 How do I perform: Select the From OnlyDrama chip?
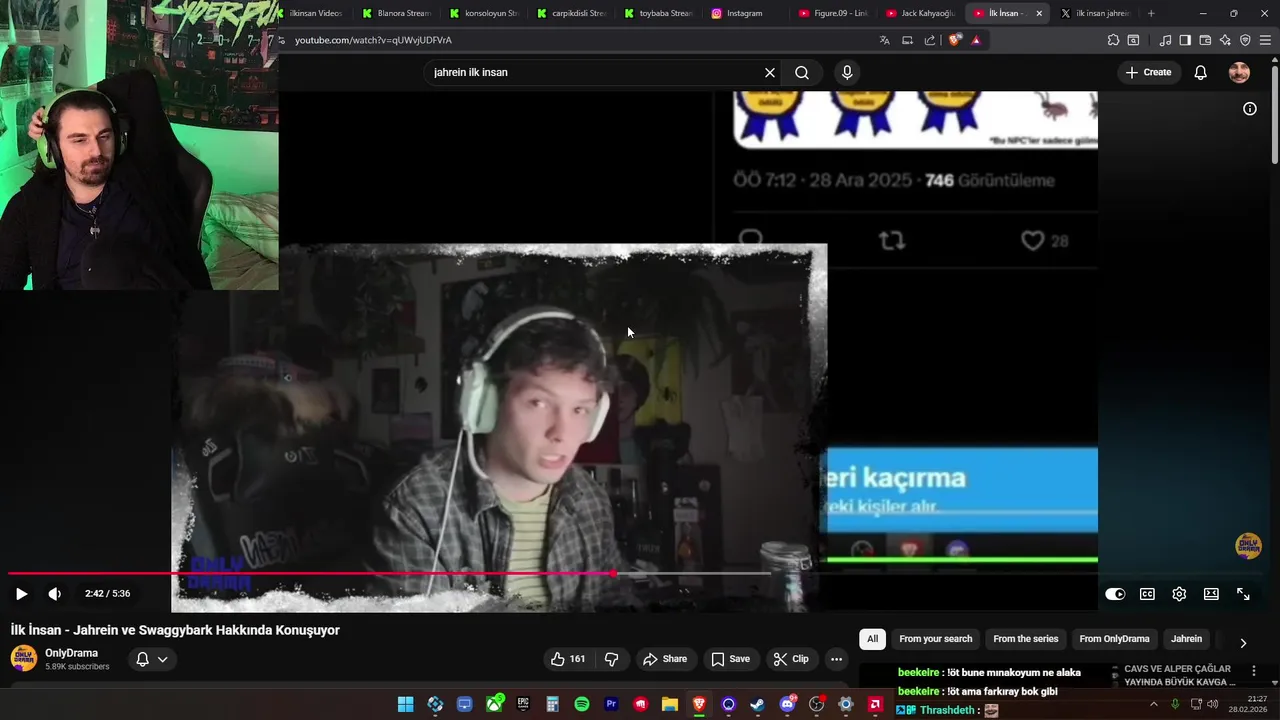1114,639
